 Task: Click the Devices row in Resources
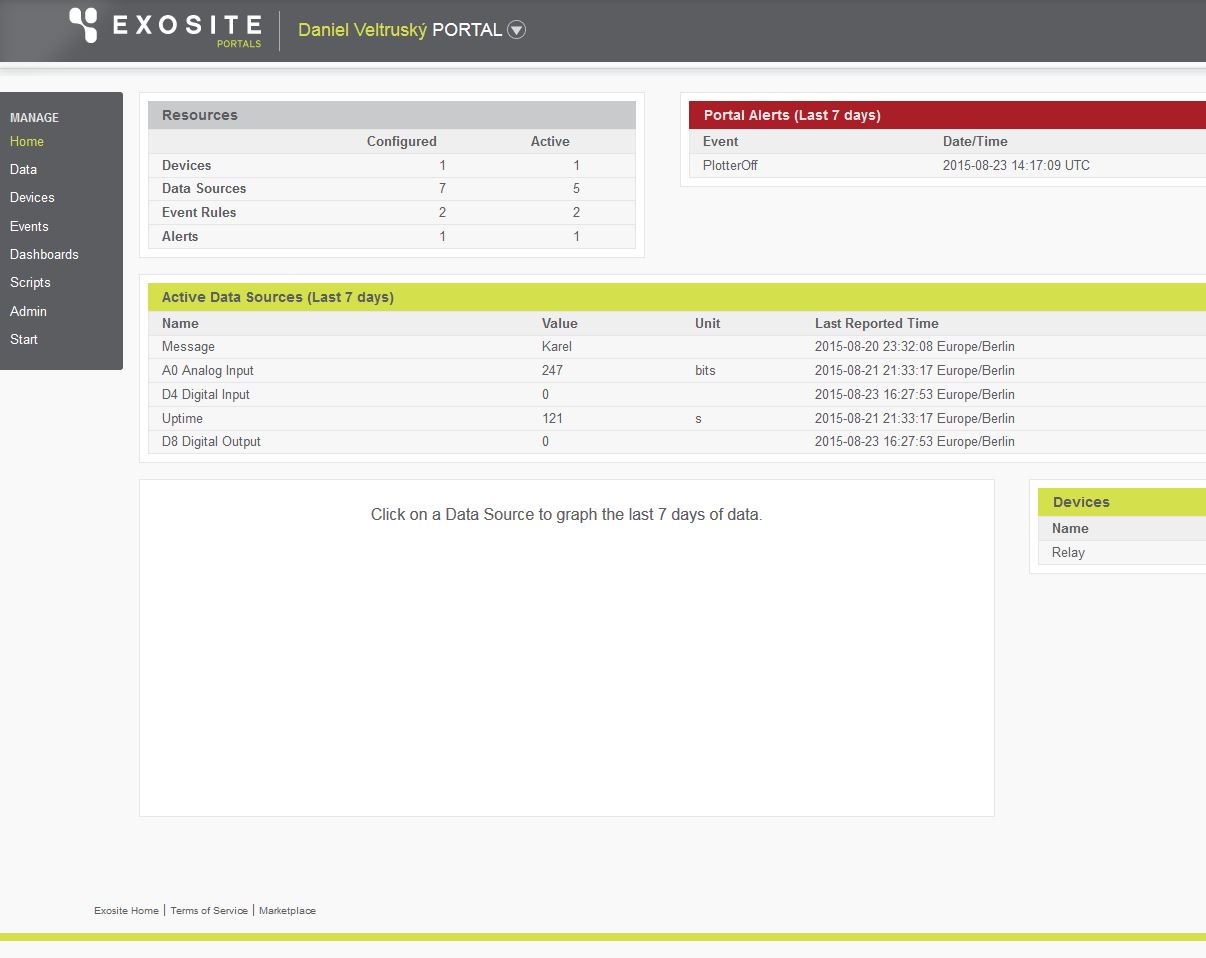click(x=392, y=165)
